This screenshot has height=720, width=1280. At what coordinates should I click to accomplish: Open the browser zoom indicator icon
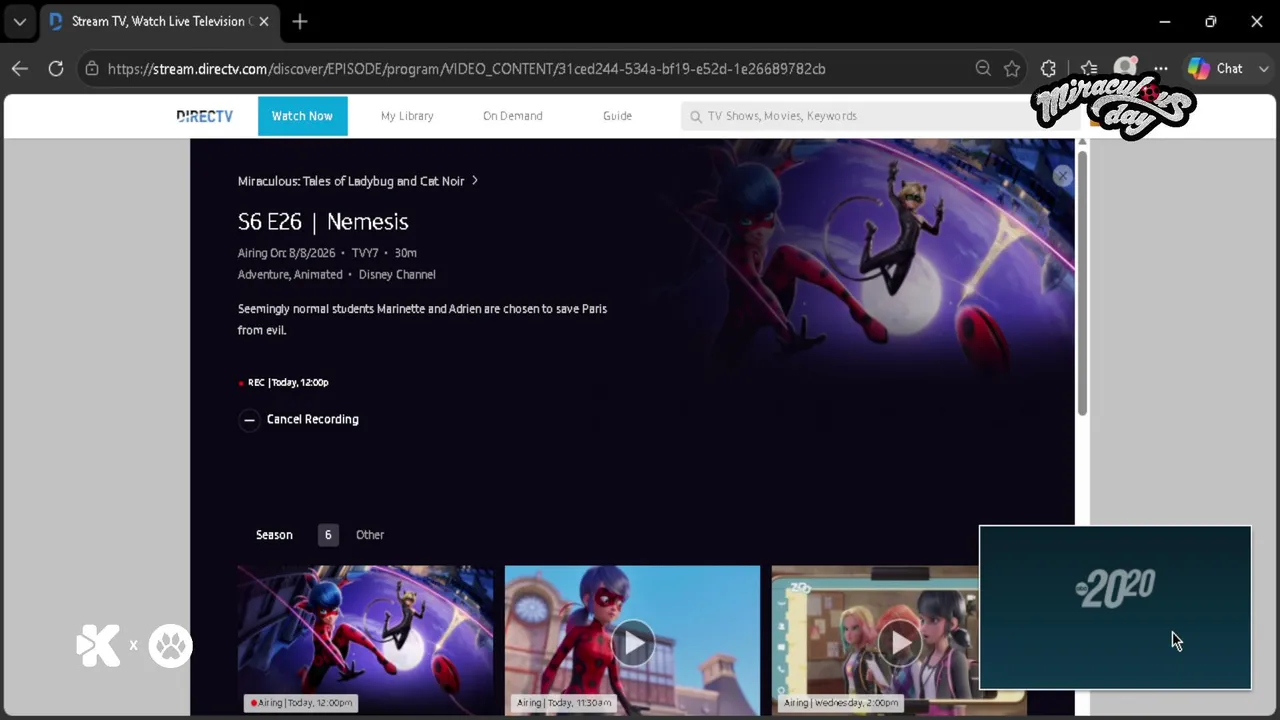pyautogui.click(x=983, y=69)
